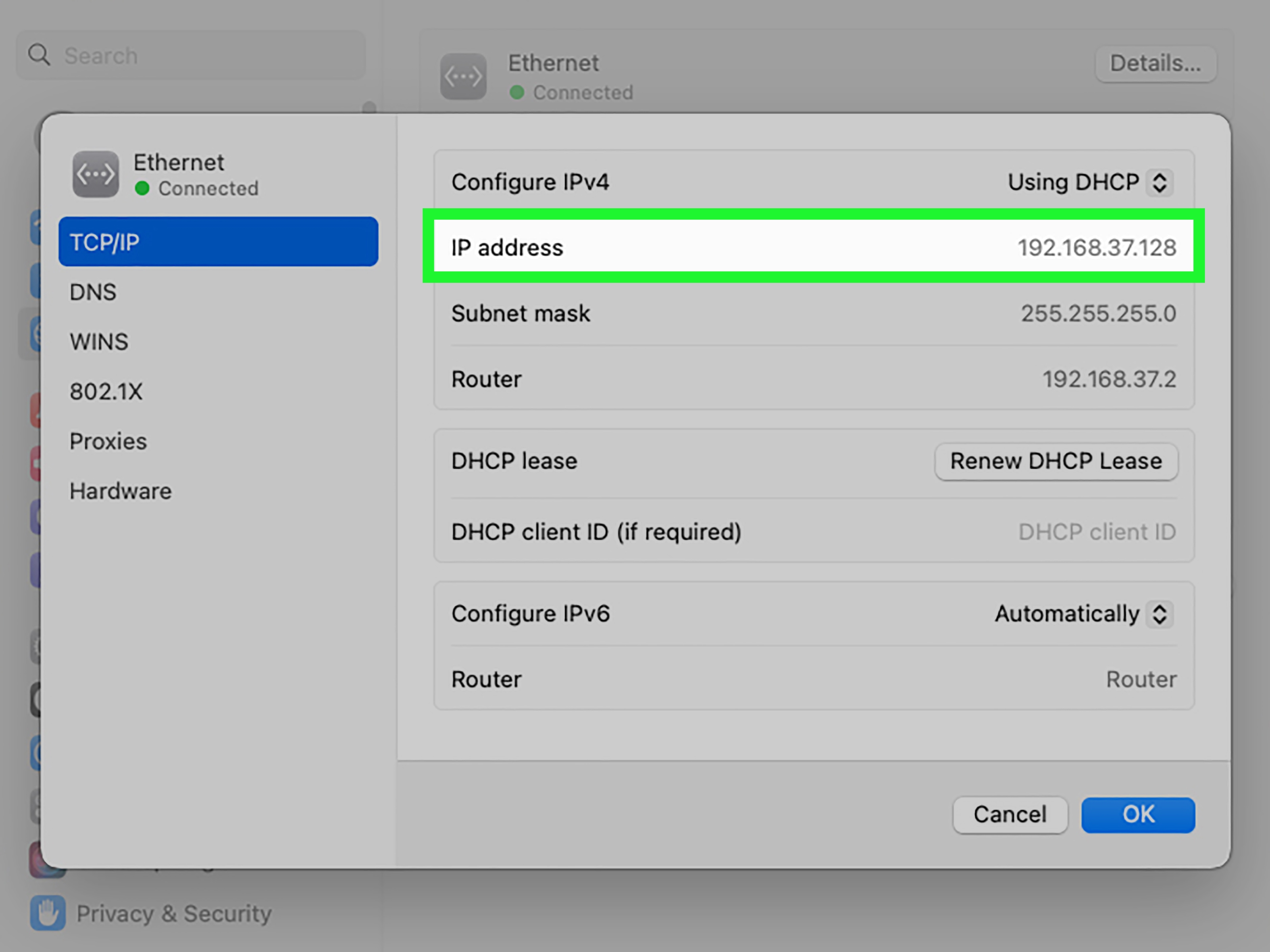Screen dimensions: 1270x952
Task: Select the TCP/IP tab
Action: click(x=218, y=242)
